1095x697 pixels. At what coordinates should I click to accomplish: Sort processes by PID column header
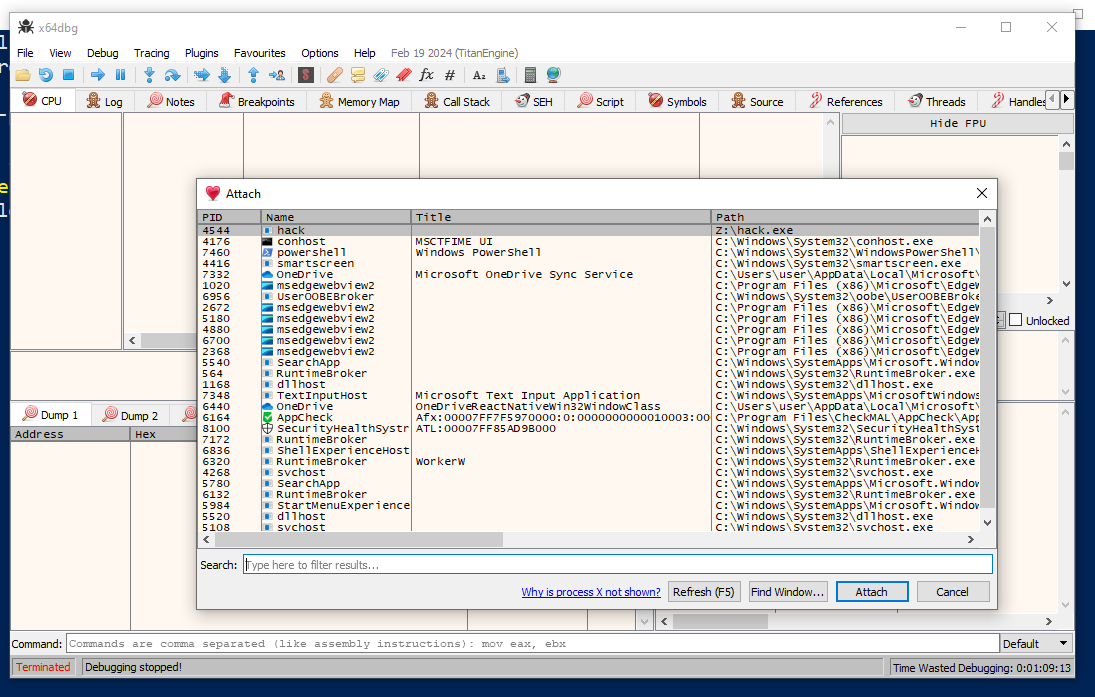(230, 217)
